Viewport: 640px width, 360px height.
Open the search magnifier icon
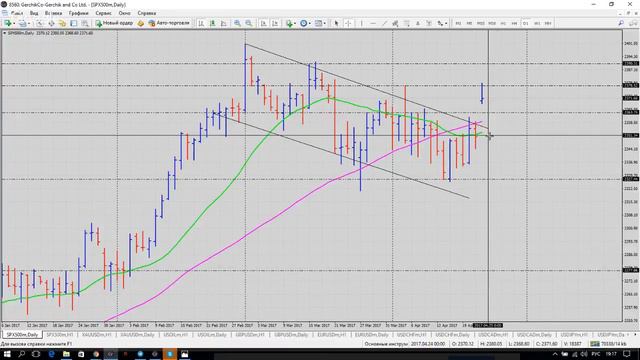[621, 23]
